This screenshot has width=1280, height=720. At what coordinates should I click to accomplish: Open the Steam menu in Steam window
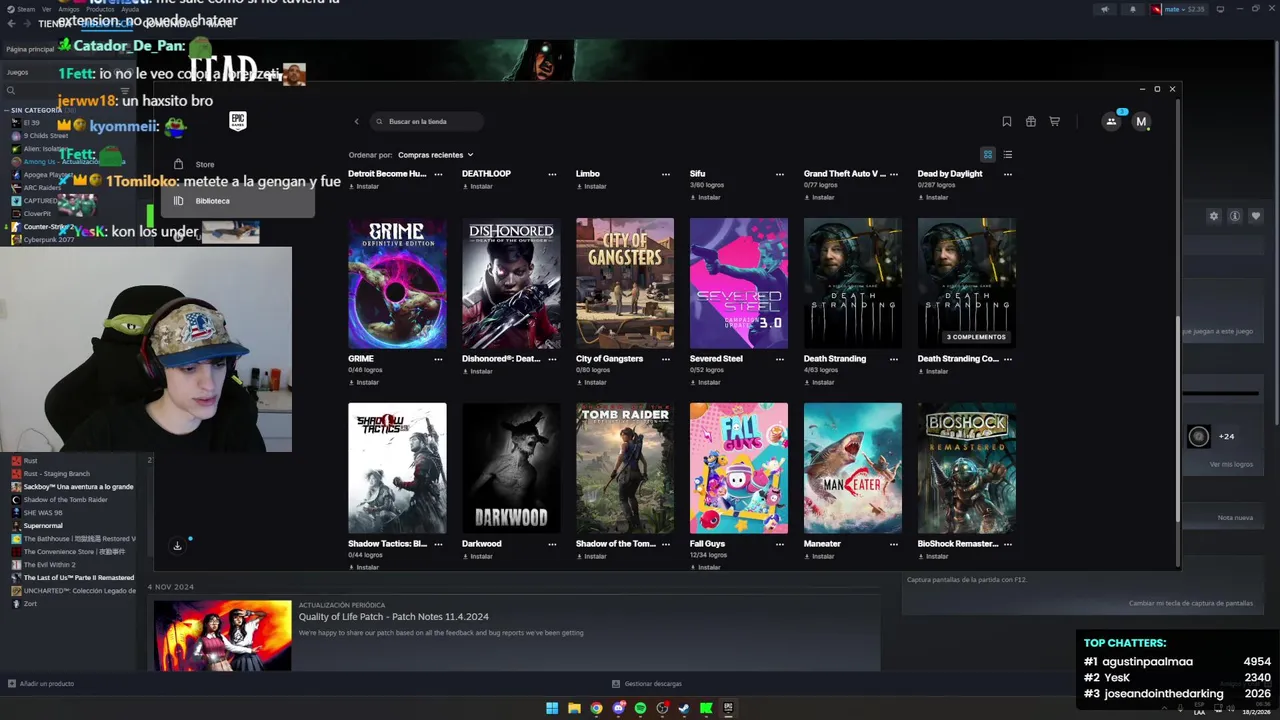click(21, 9)
